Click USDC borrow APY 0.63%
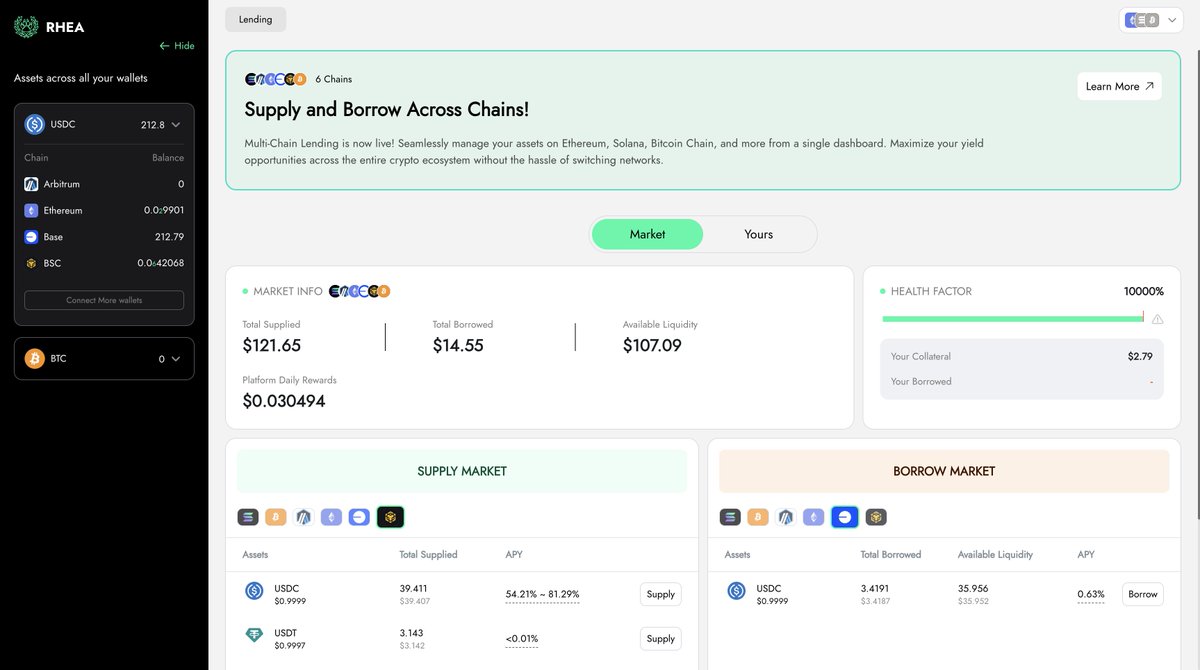 click(1091, 594)
